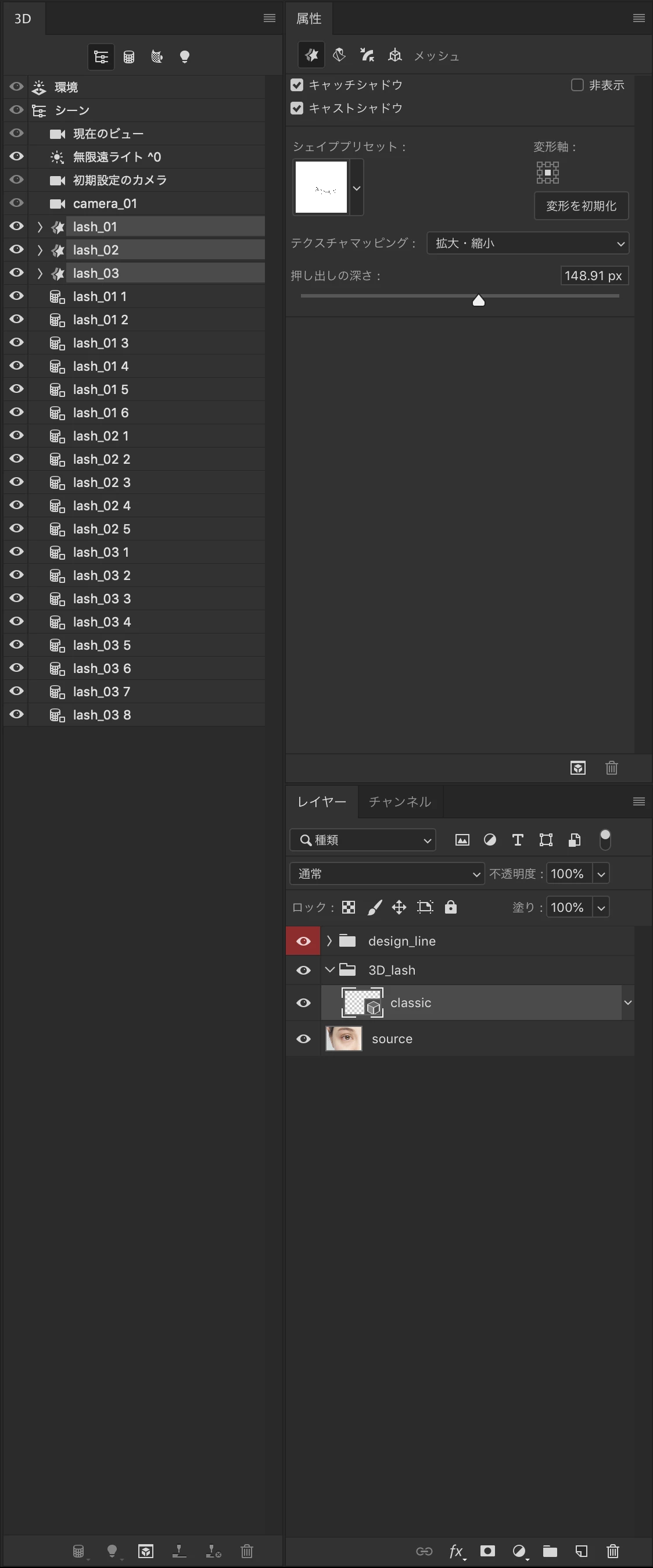Open layer filter 種類 dropdown
653x1568 pixels.
point(363,840)
